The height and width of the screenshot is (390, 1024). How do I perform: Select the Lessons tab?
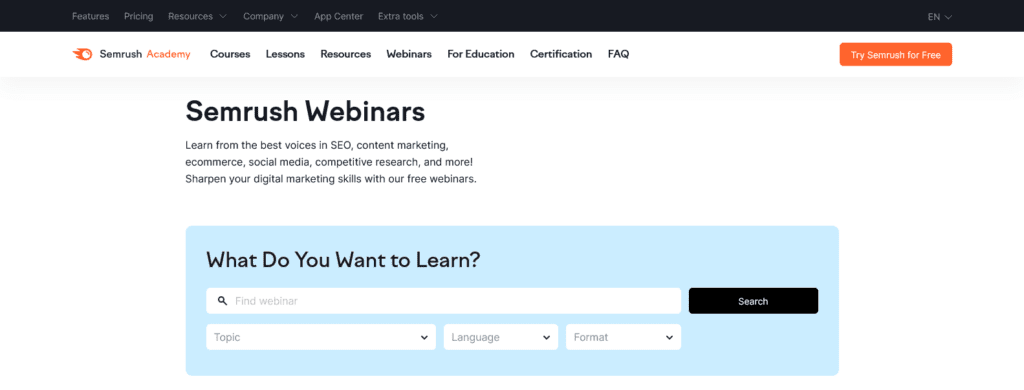tap(285, 54)
